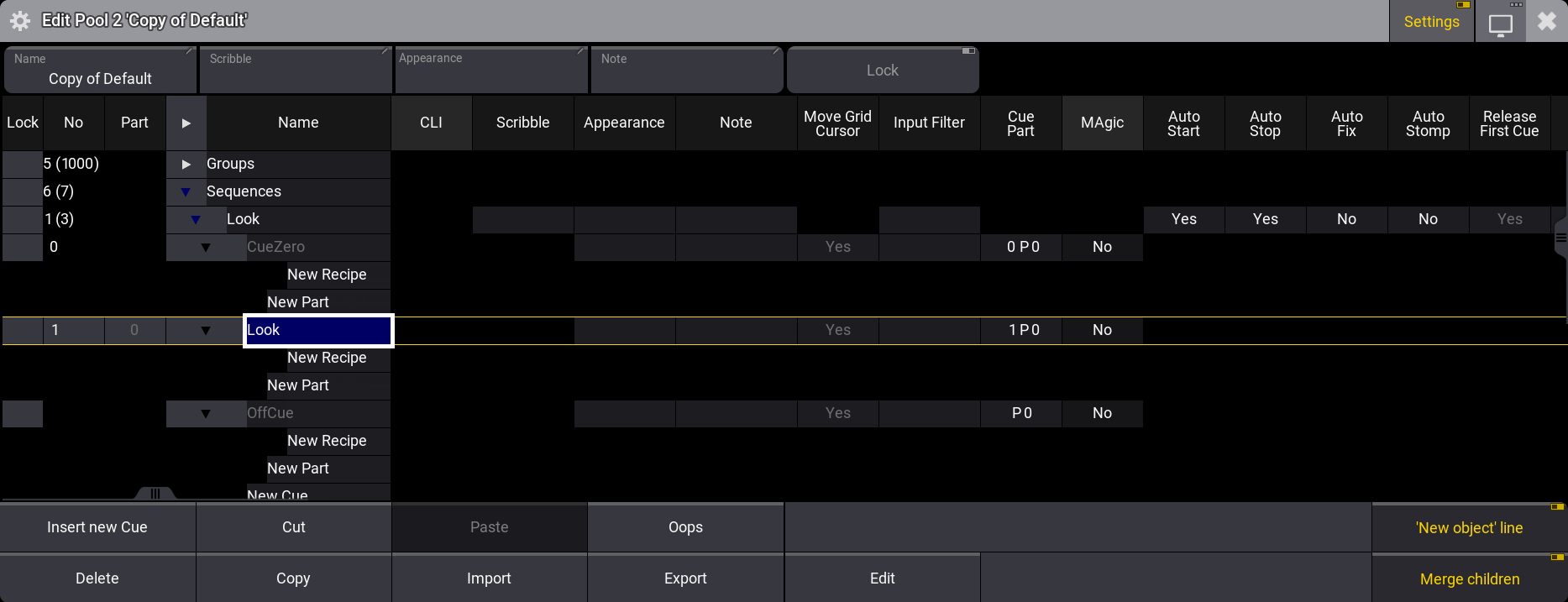Screen dimensions: 1568x602
Task: Click the CLI column header
Action: 431,123
